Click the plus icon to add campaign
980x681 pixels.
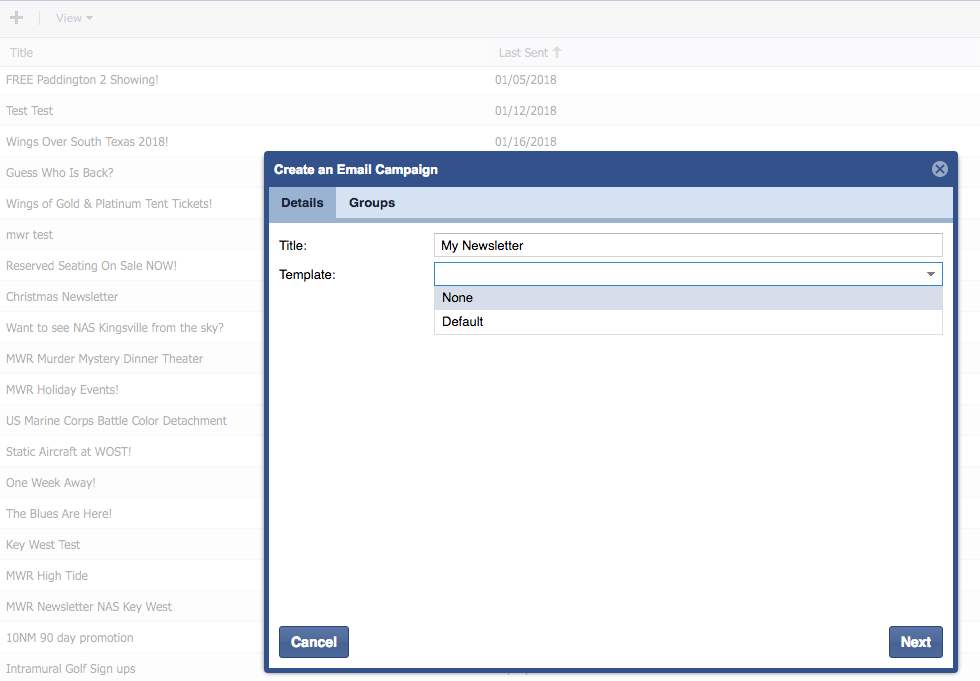pos(16,18)
